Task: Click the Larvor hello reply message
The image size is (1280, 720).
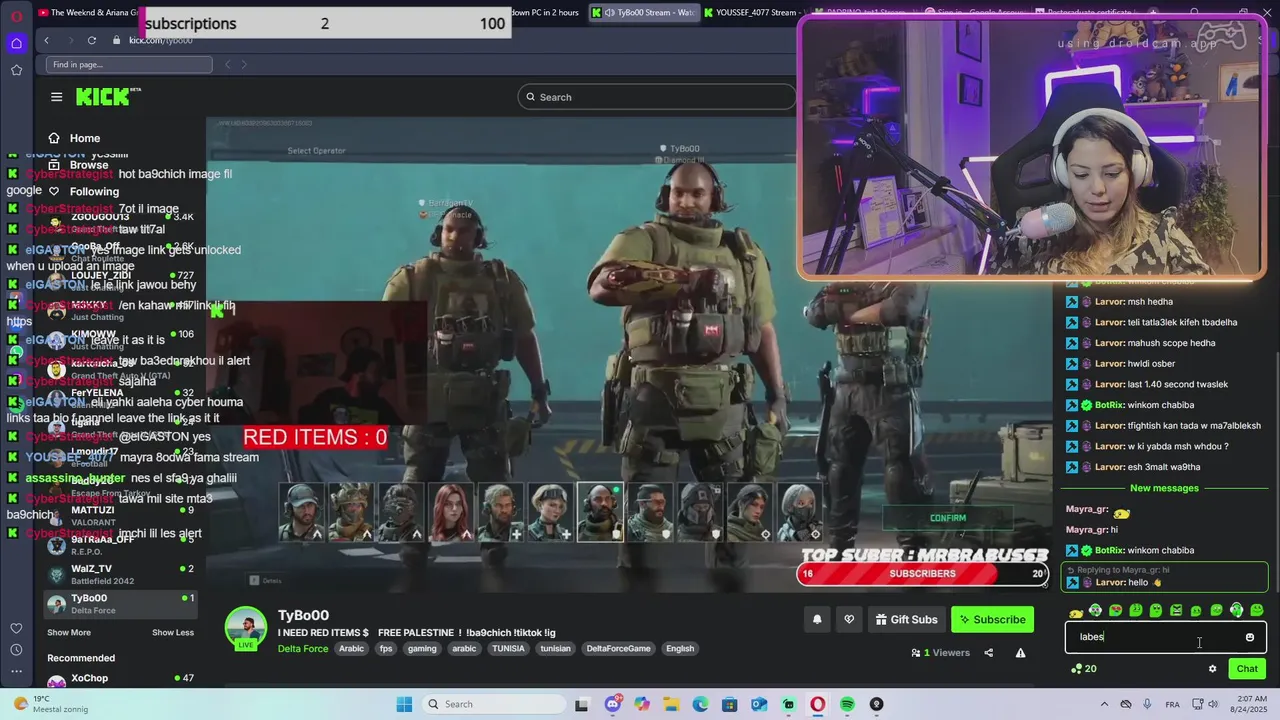Action: tap(1164, 577)
